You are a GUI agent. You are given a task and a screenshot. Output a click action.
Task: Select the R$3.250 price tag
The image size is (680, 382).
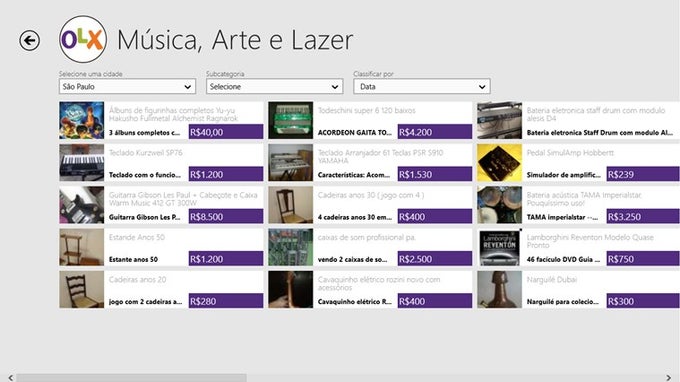point(643,216)
